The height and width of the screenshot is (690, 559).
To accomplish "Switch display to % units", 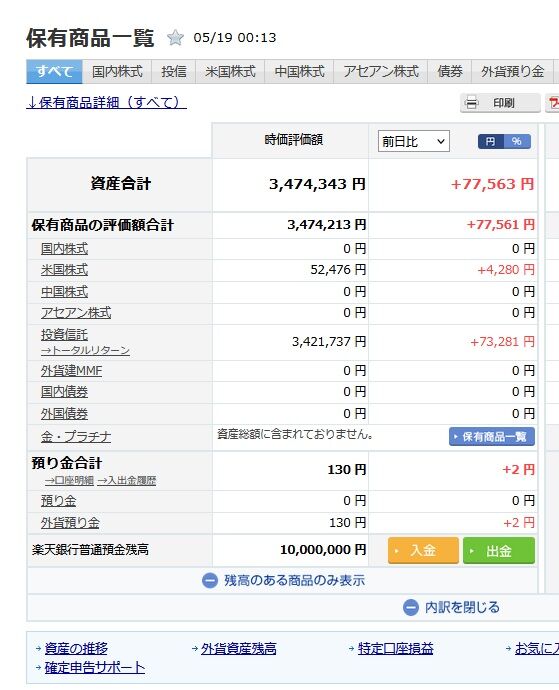I will pyautogui.click(x=517, y=142).
